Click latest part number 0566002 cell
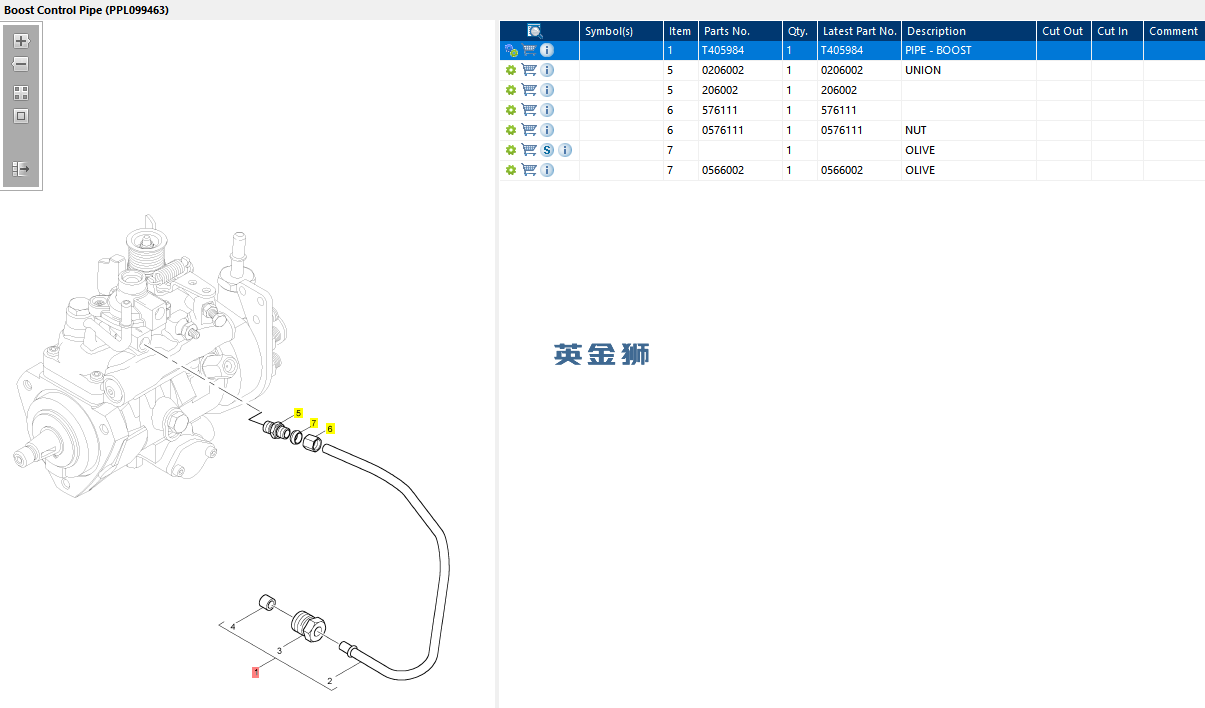This screenshot has height=708, width=1205. (x=859, y=170)
